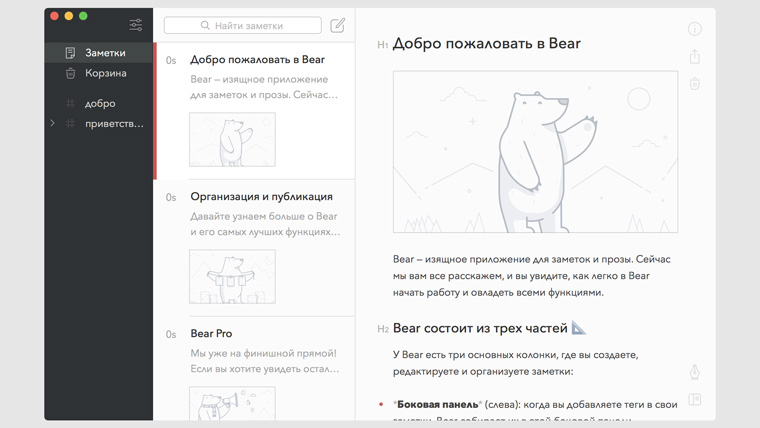Open note Добро пожаловать в Bear in list
760x428 pixels.
255,111
